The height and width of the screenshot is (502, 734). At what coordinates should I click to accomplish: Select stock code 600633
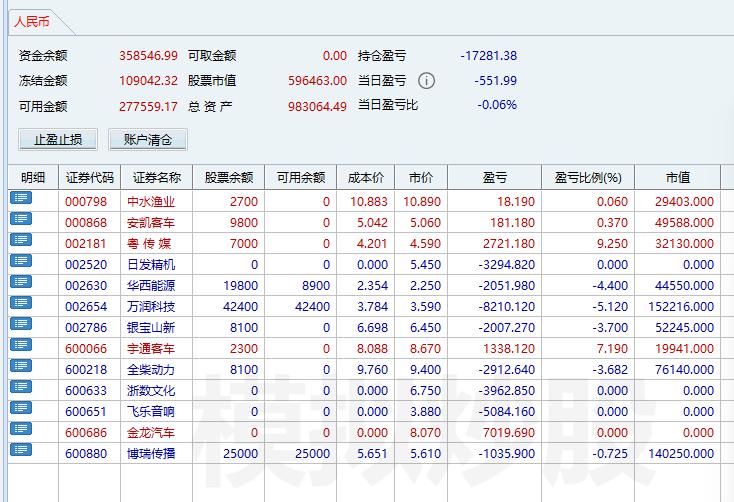pos(86,391)
